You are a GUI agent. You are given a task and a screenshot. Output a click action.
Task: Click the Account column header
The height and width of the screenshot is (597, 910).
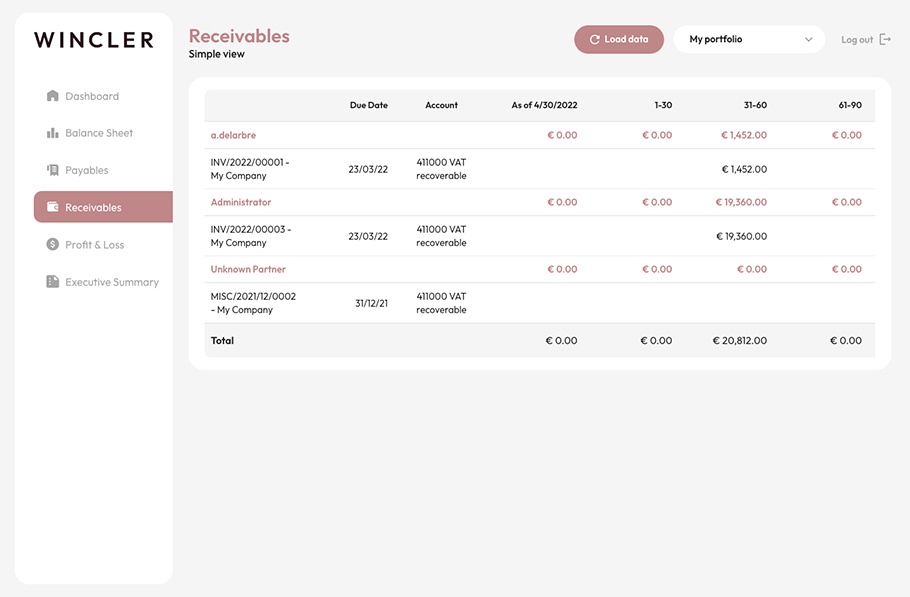coord(441,105)
